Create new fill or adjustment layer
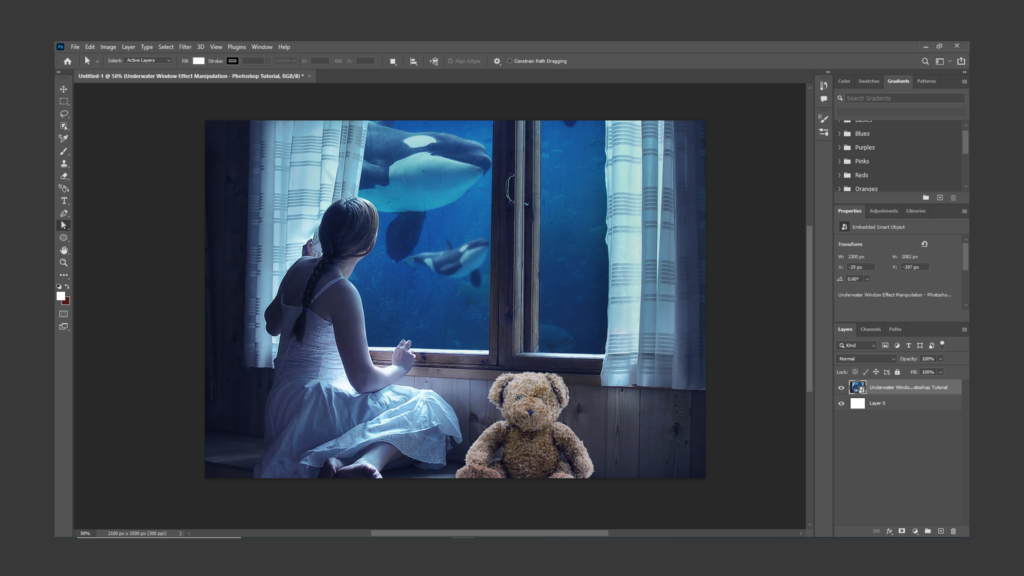The height and width of the screenshot is (576, 1024). [x=915, y=531]
